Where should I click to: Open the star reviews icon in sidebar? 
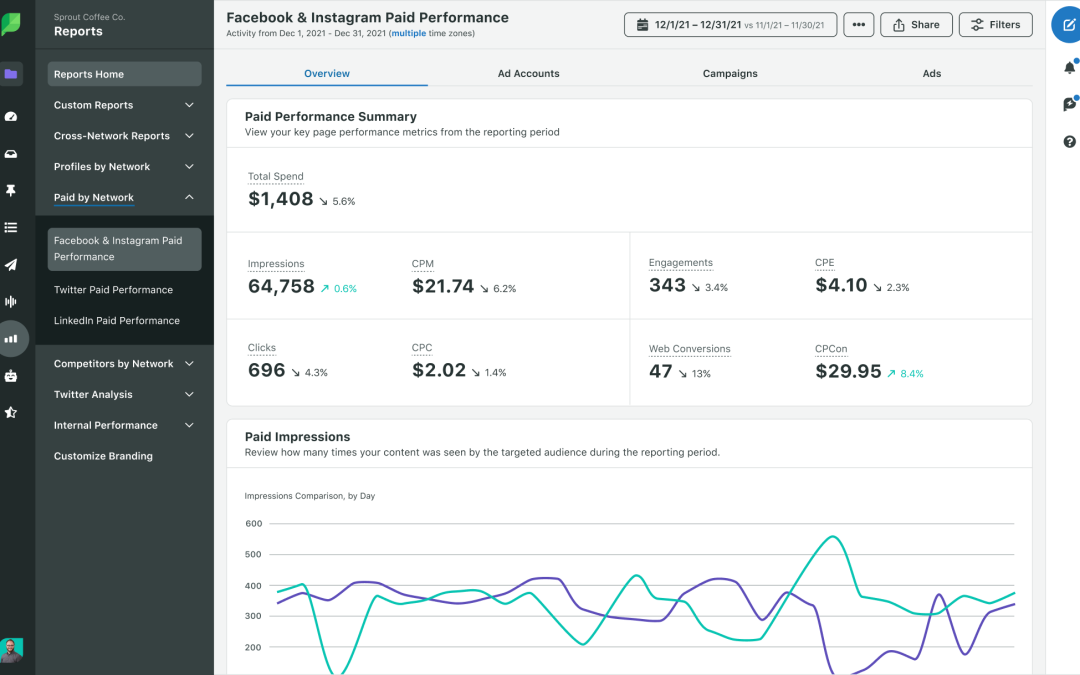[11, 412]
